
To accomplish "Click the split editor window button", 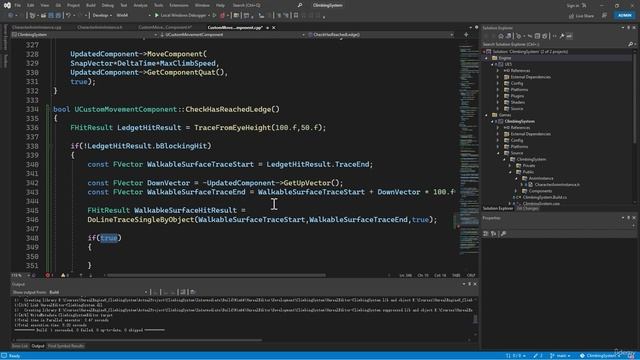I will pyautogui.click(x=466, y=35).
